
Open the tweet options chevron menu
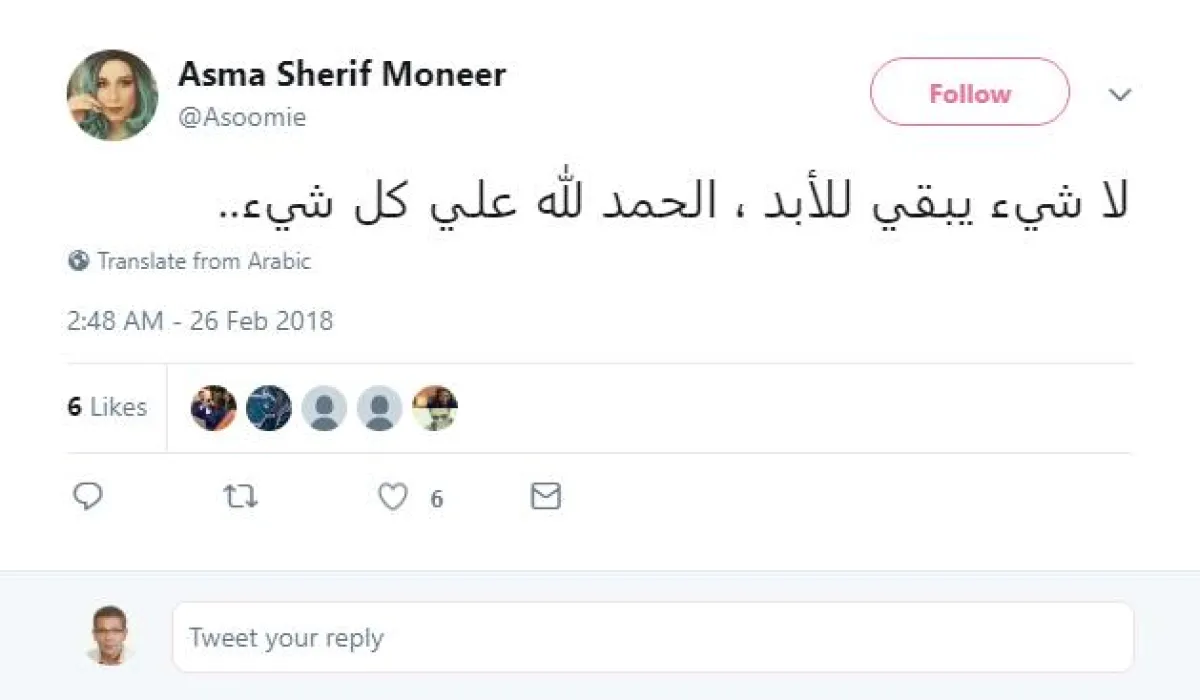pos(1120,95)
